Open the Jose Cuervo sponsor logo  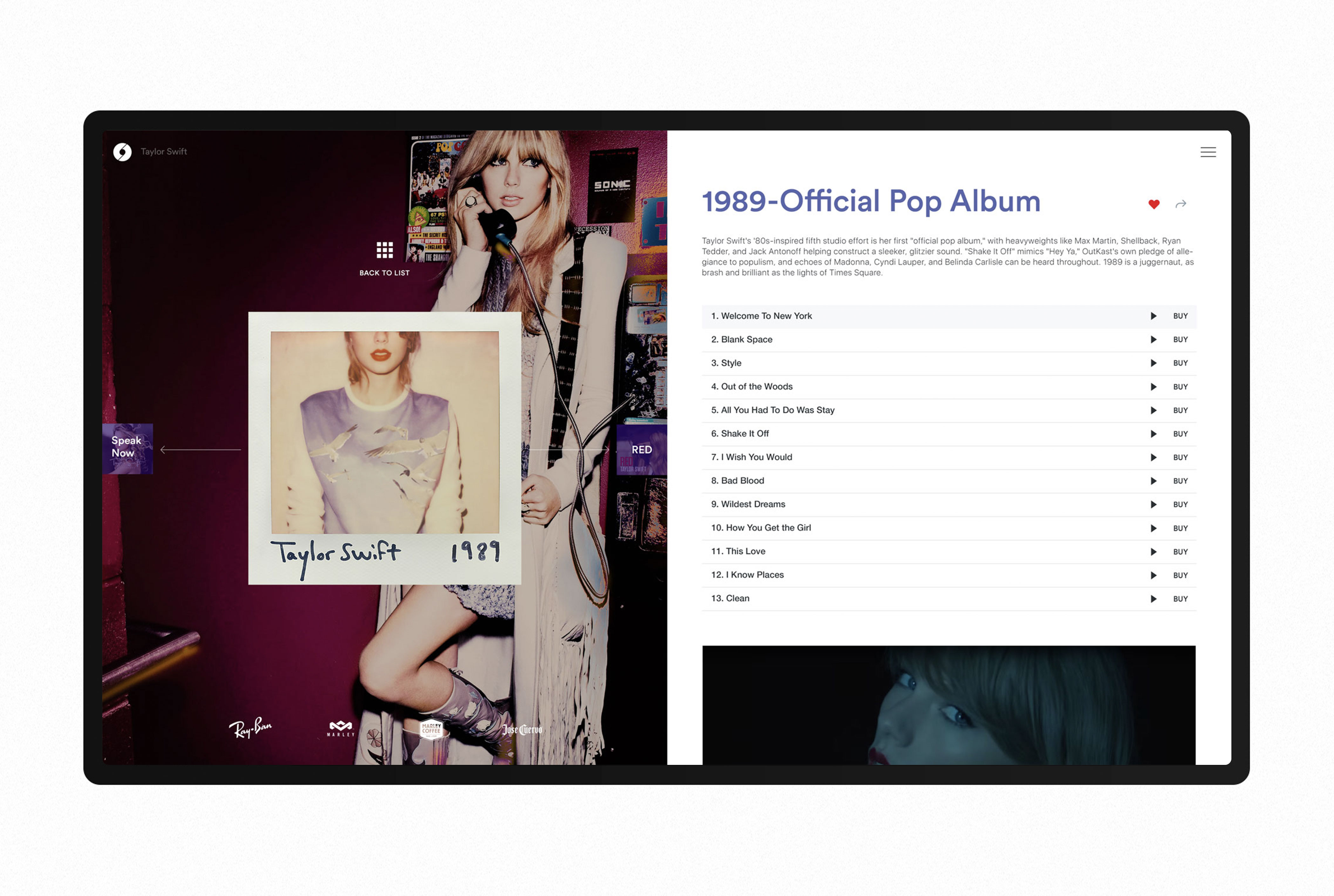[521, 730]
